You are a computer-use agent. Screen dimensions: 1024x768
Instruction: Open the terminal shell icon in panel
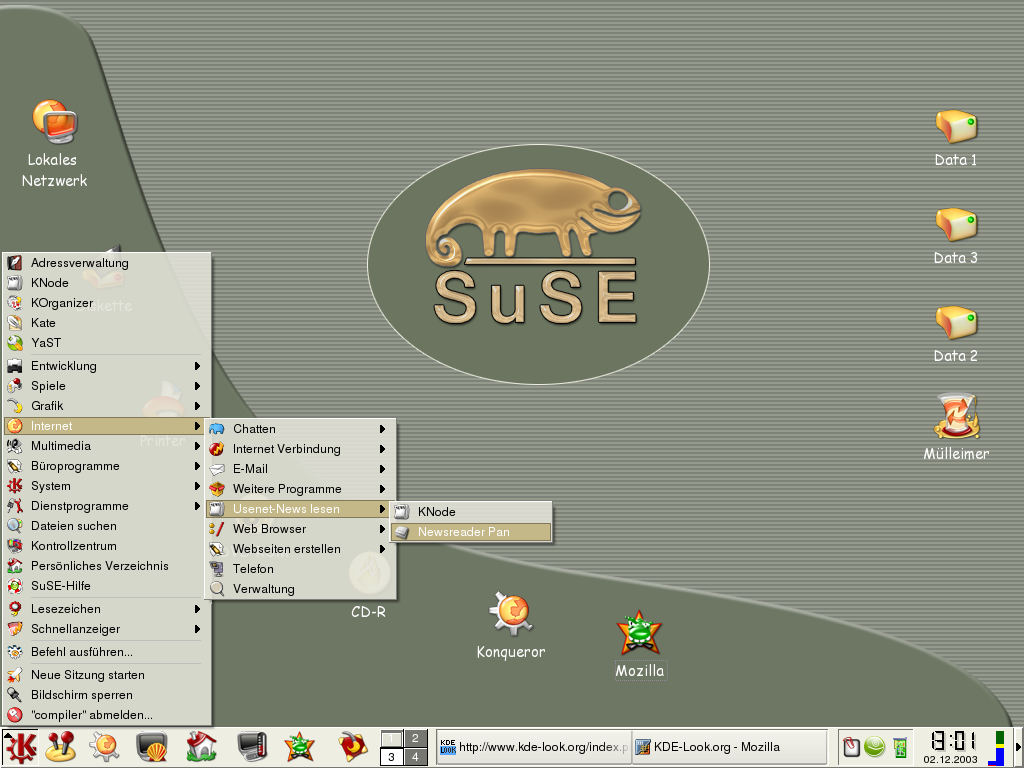click(x=152, y=746)
